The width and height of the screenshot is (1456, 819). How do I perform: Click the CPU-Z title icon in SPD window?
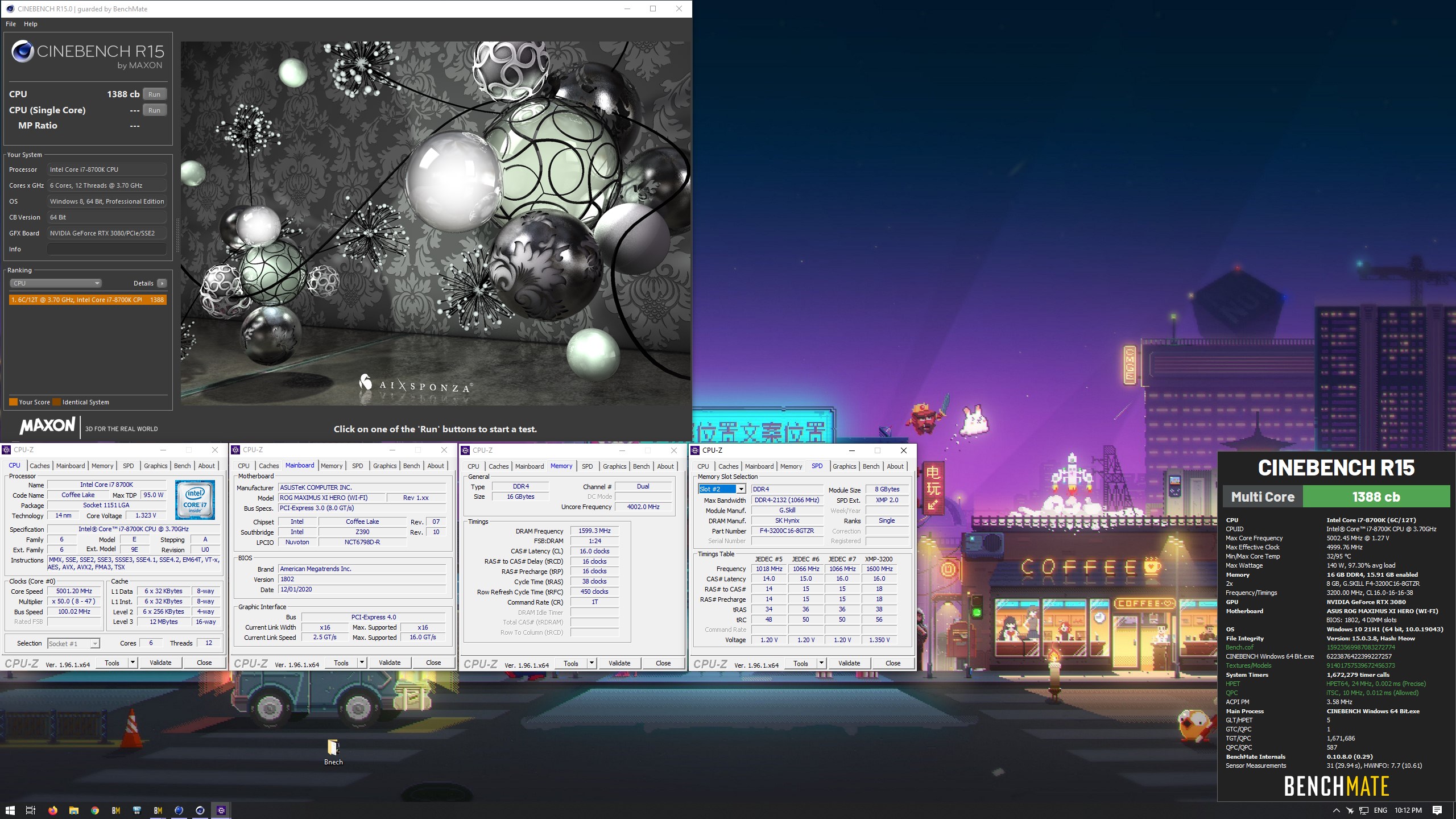click(x=694, y=450)
